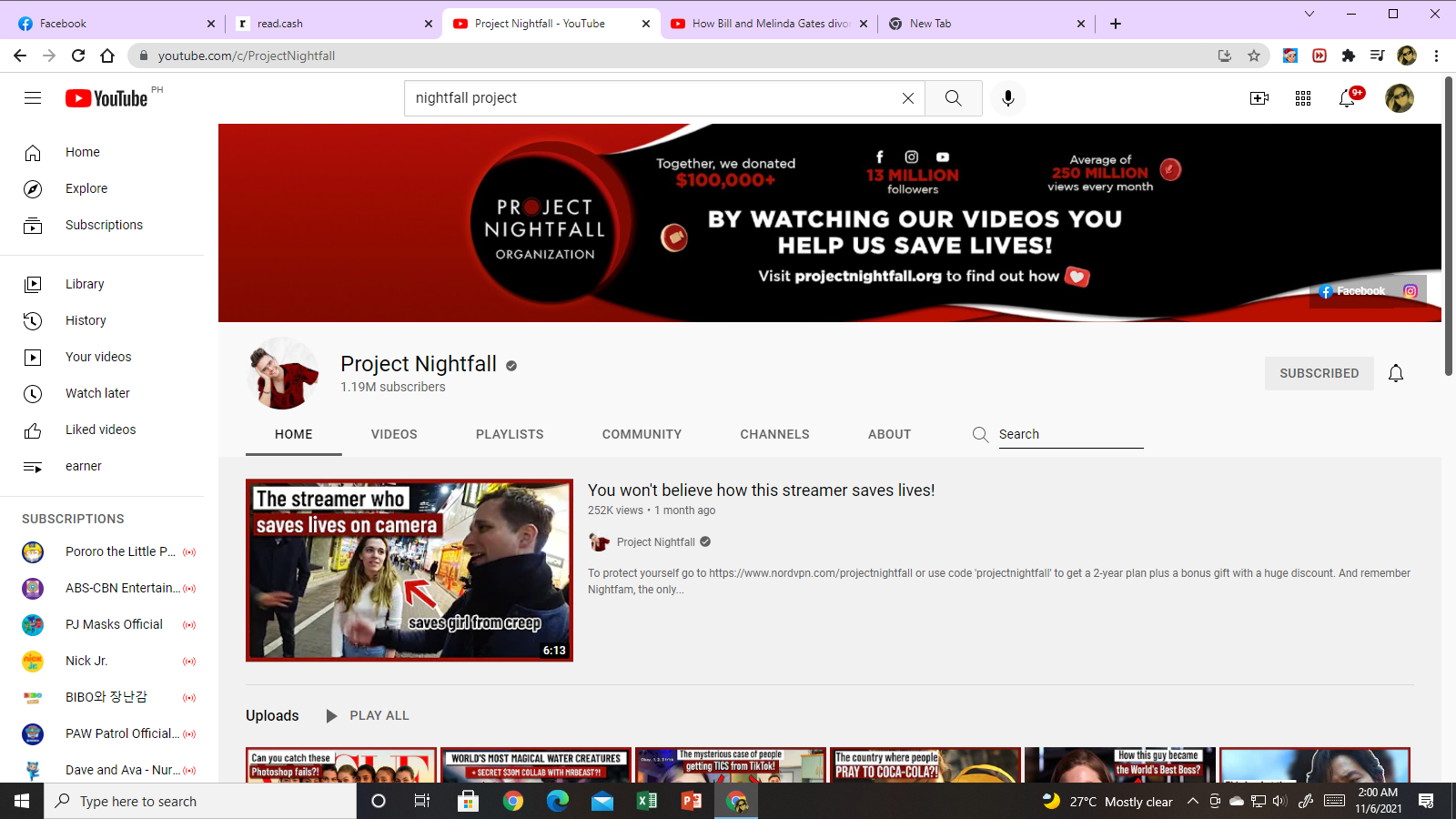The height and width of the screenshot is (819, 1456).
Task: Click the address bar URL
Action: tap(247, 56)
